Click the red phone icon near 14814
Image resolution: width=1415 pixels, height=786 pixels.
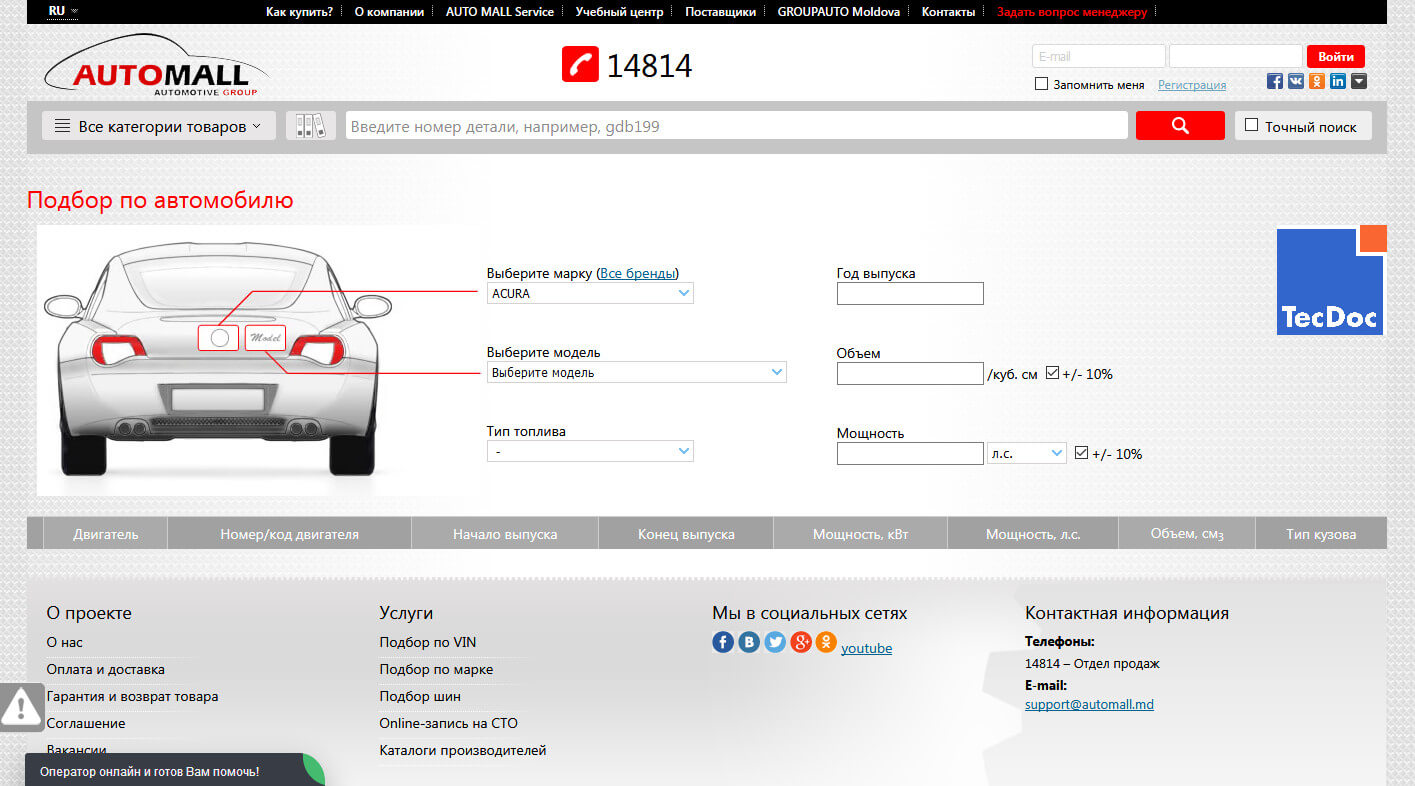point(580,65)
